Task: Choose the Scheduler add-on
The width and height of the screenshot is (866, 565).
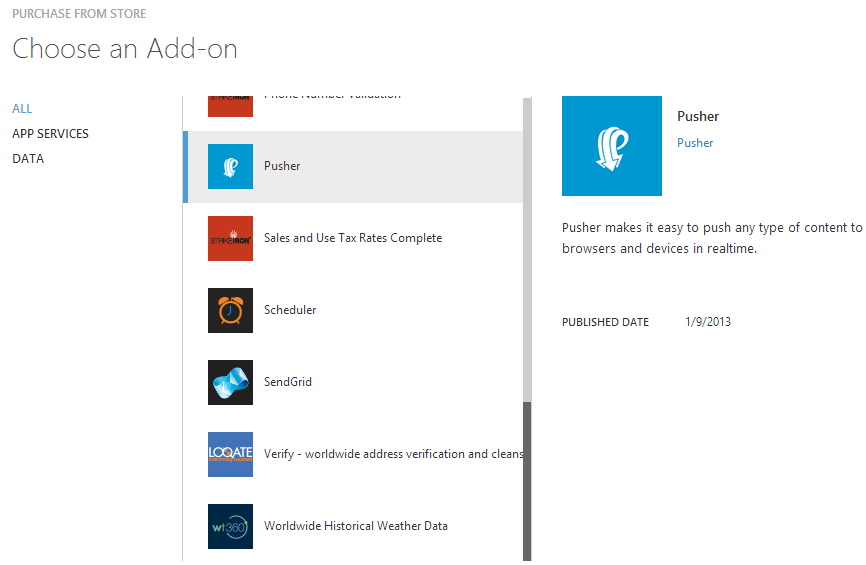Action: tap(353, 310)
